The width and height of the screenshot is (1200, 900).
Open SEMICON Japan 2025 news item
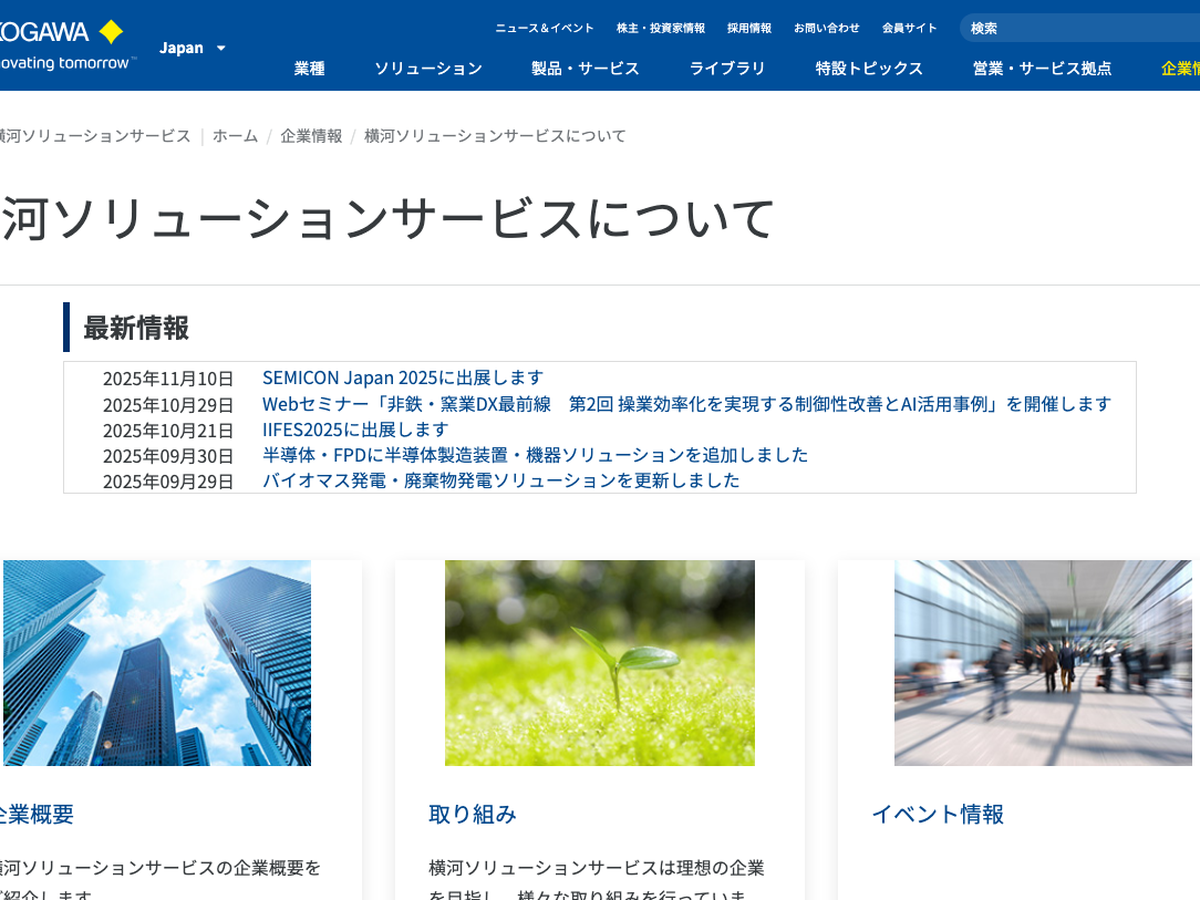(403, 378)
